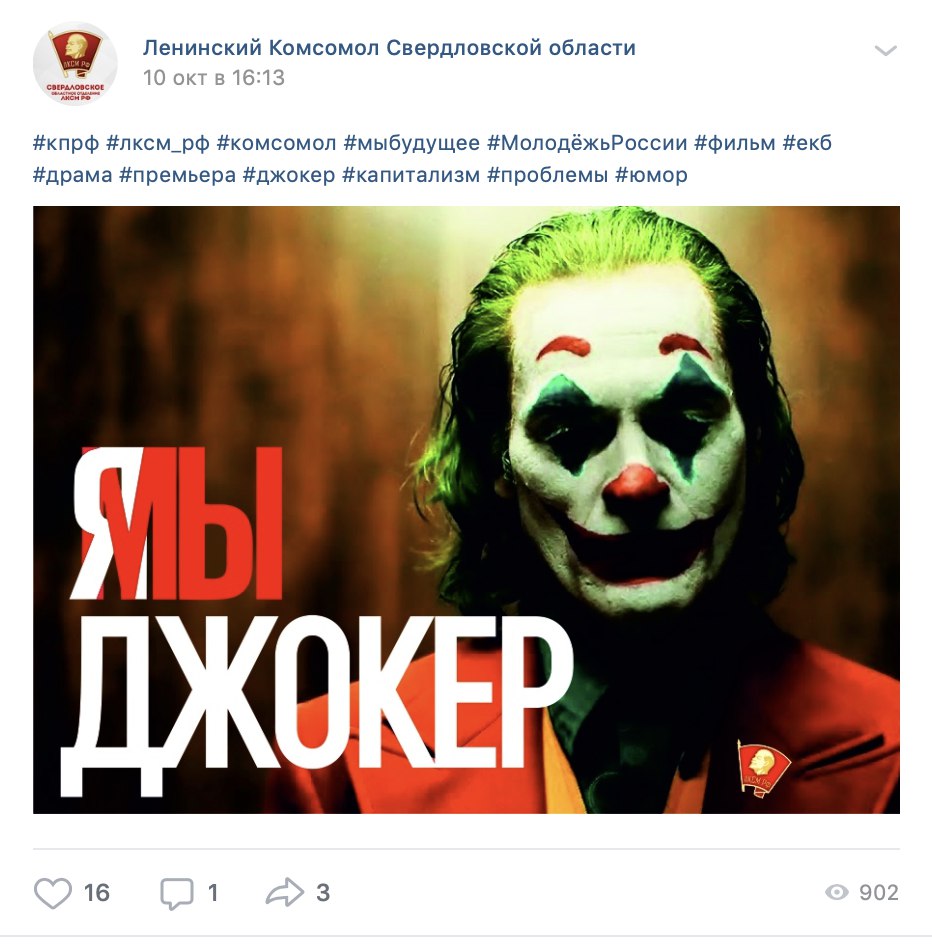The width and height of the screenshot is (932, 950).
Task: Follow the #юмор hashtag
Action: pyautogui.click(x=651, y=175)
